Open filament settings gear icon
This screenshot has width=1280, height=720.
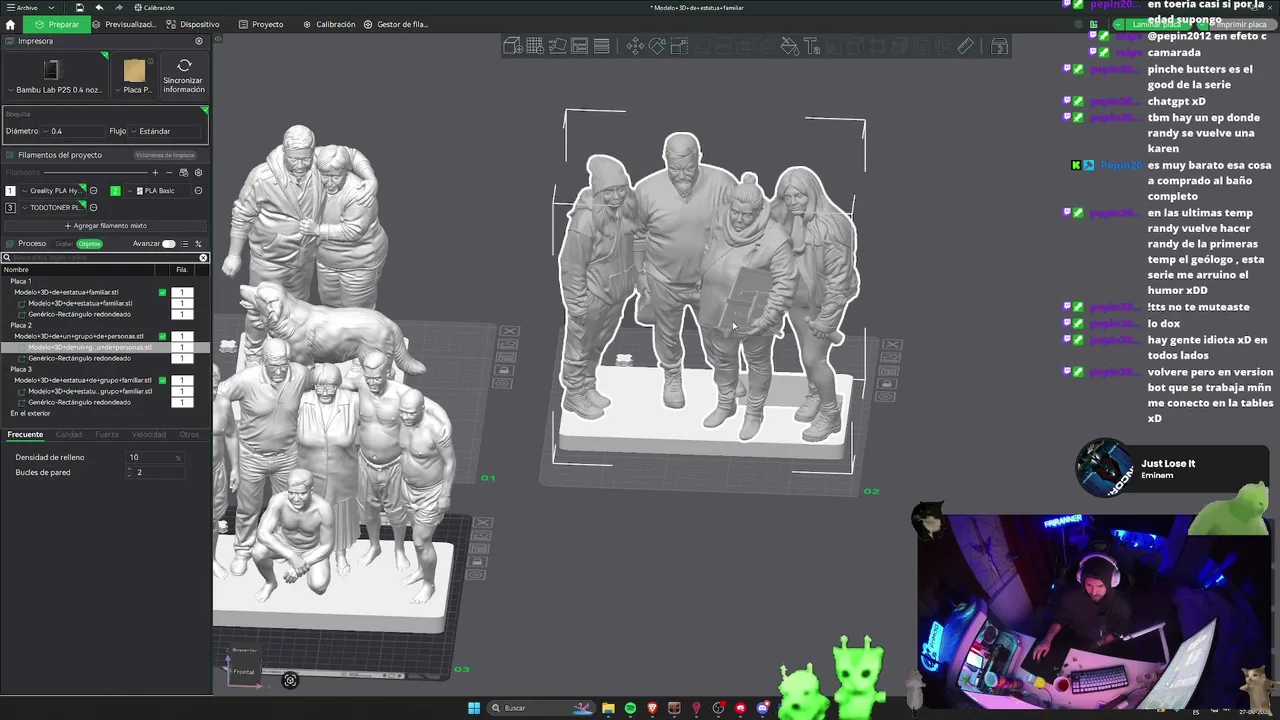click(x=198, y=172)
